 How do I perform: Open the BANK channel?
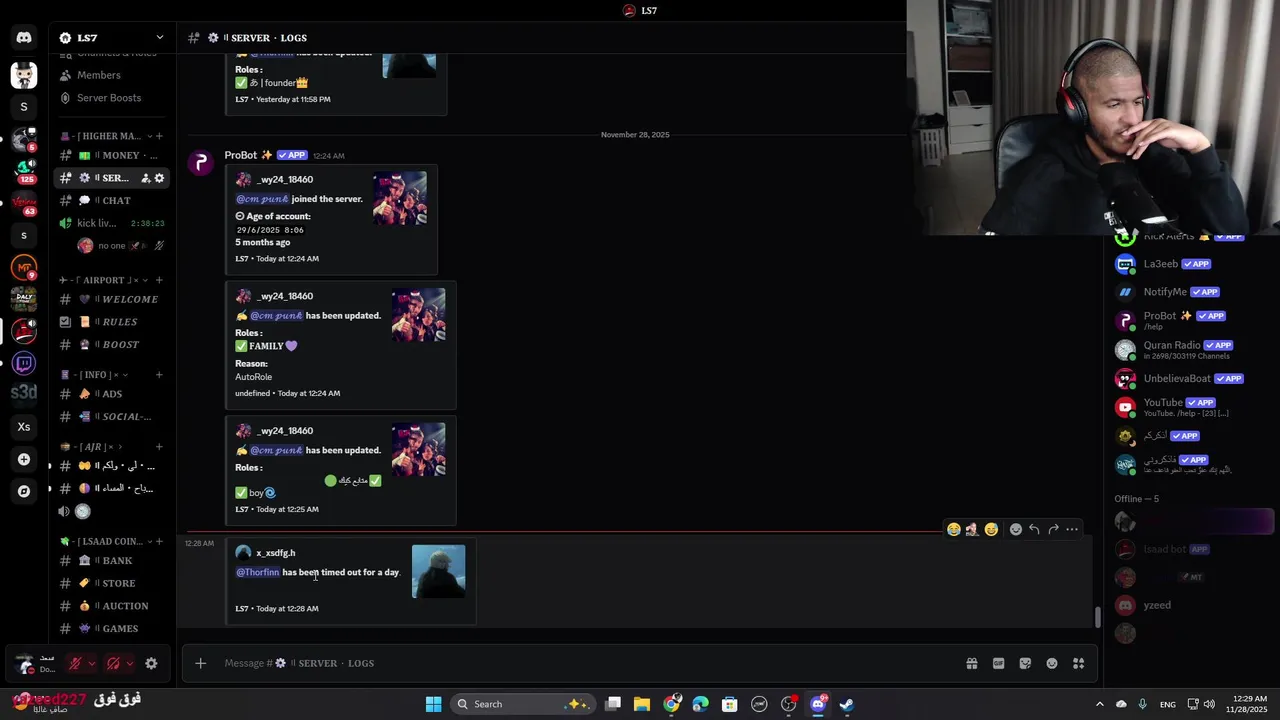click(111, 561)
